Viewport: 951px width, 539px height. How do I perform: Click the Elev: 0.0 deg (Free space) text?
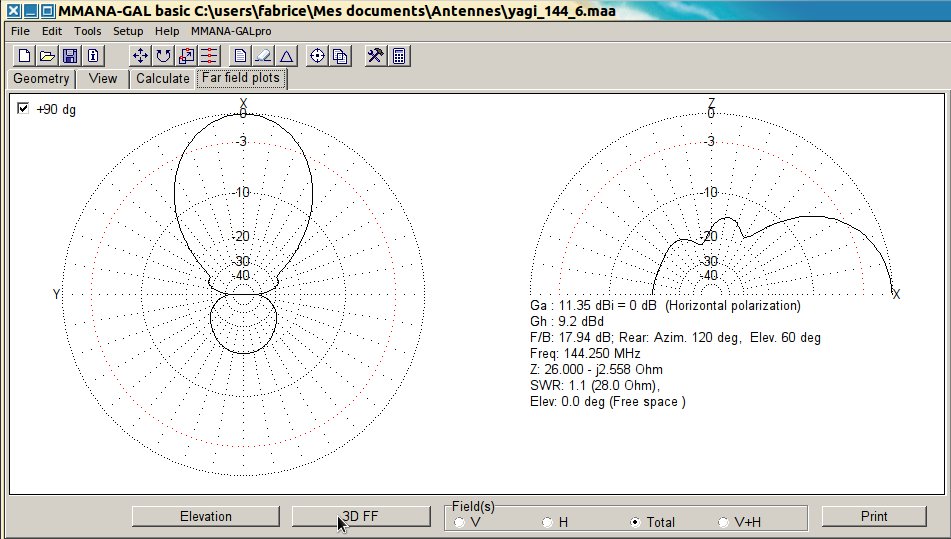coord(608,401)
